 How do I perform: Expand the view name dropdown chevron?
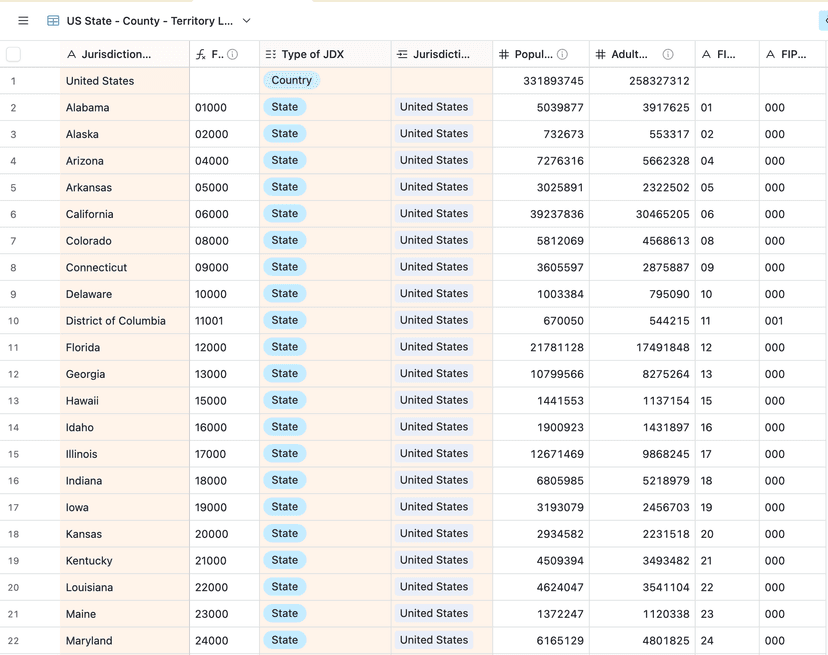[247, 20]
